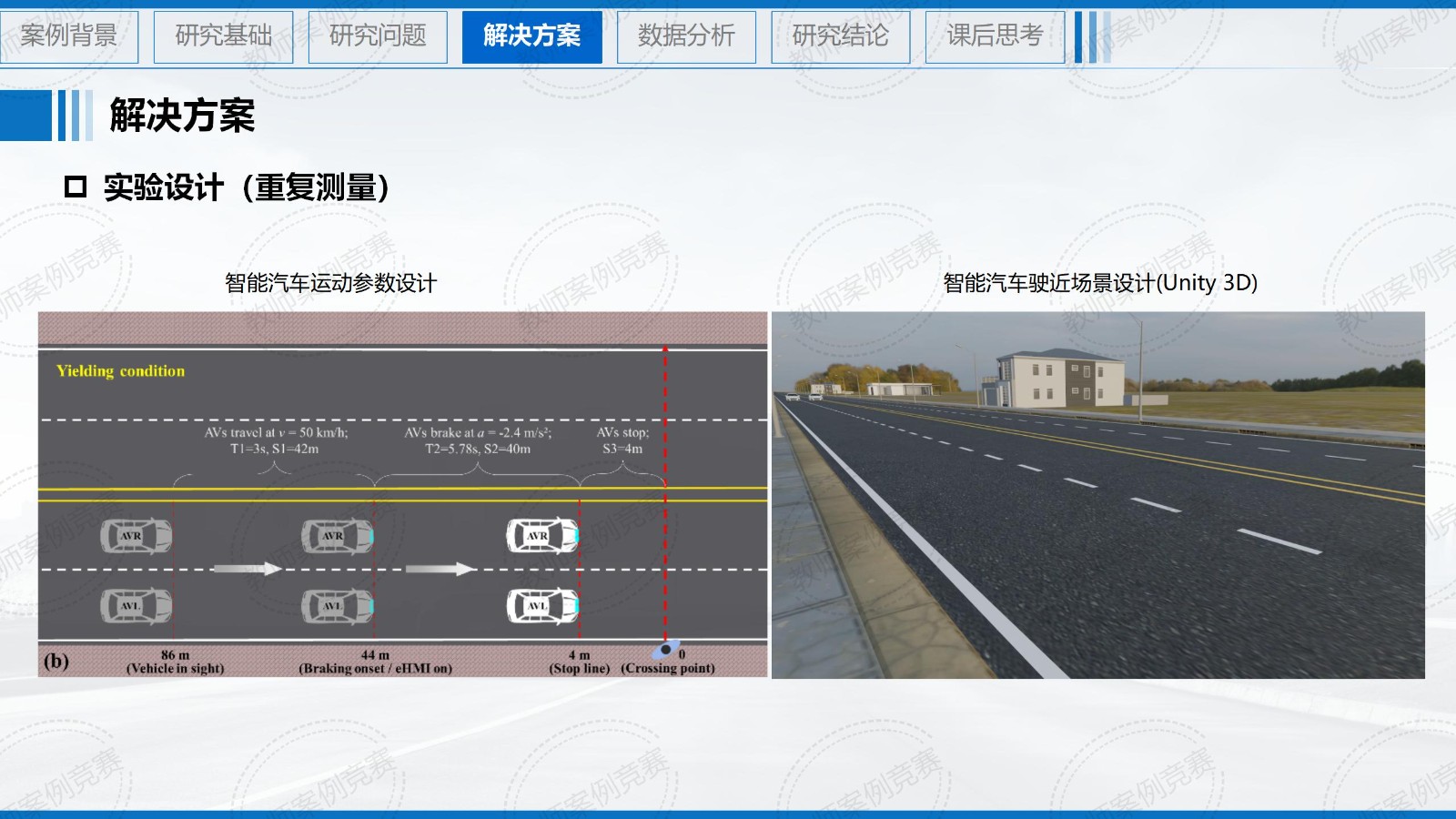Click the white AVR car near stop line
This screenshot has width=1456, height=819.
pyautogui.click(x=542, y=536)
